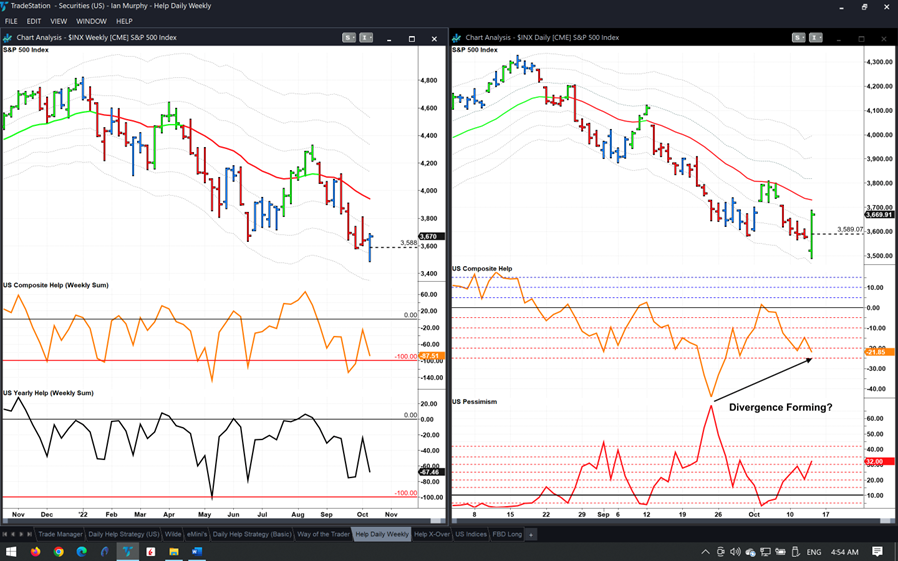
Task: Click the ENG language indicator
Action: 814,552
